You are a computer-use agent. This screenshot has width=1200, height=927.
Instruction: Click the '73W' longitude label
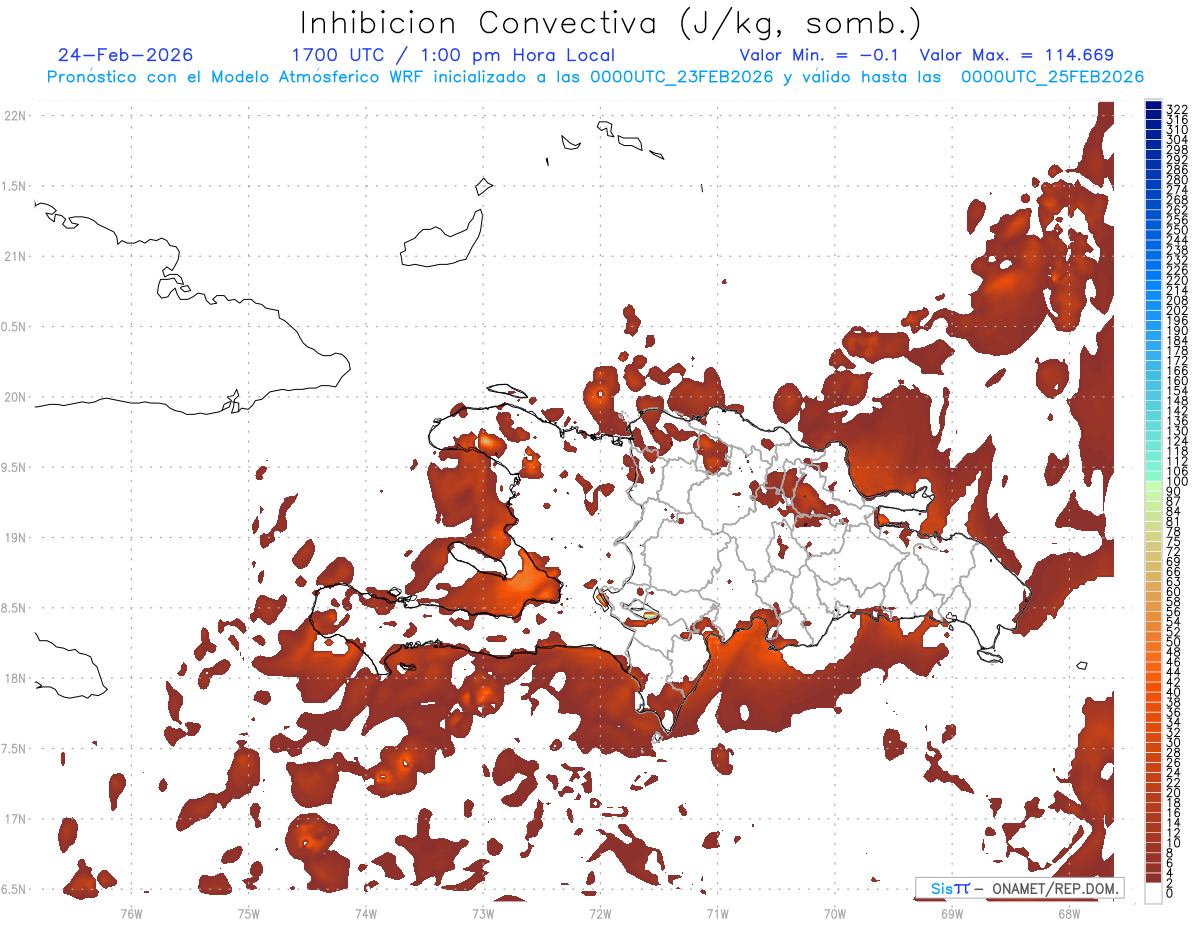483,913
